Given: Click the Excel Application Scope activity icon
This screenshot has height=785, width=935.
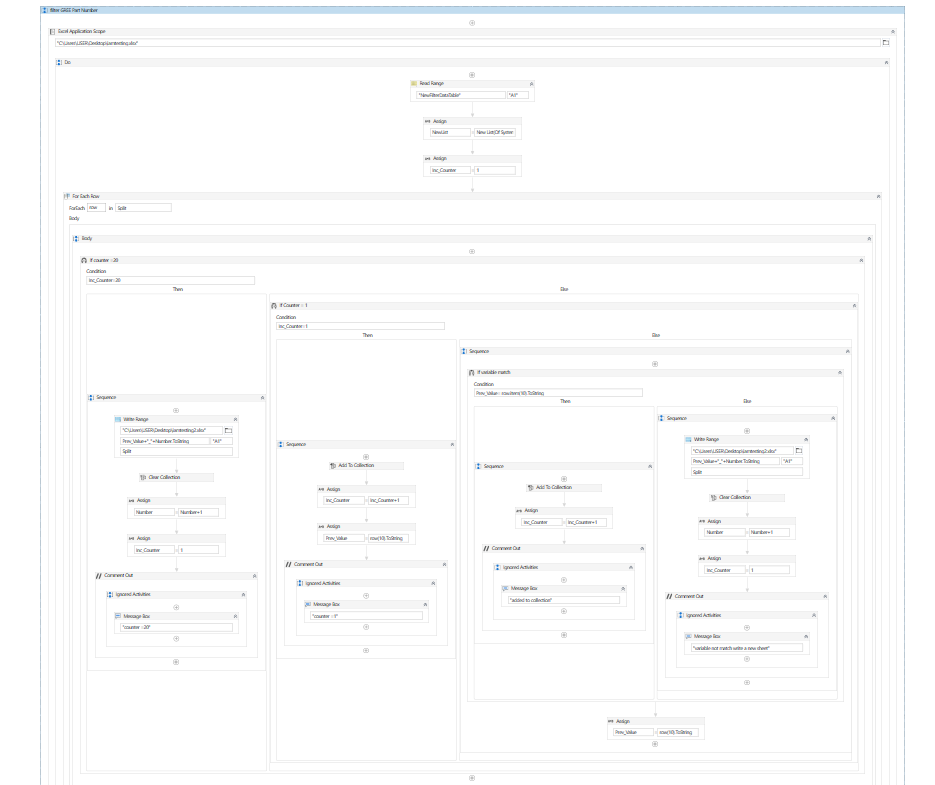Looking at the screenshot, I should 52,32.
